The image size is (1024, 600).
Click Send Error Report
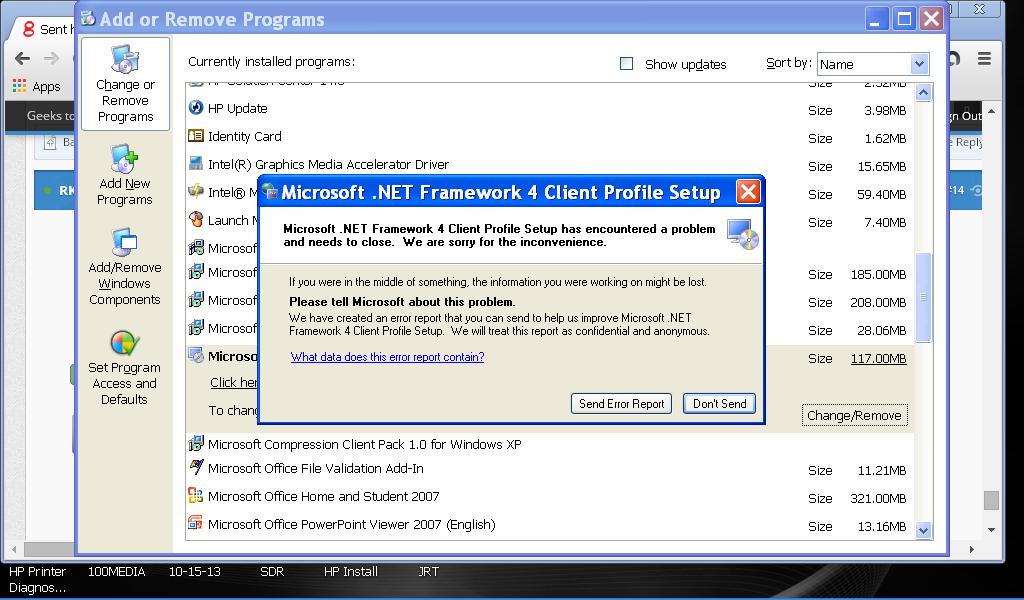622,403
